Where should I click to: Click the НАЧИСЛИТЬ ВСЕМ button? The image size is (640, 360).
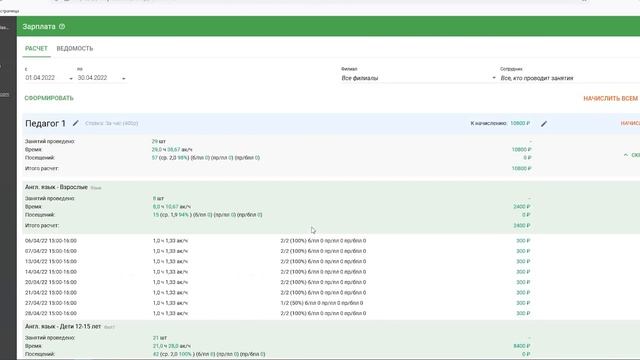tap(610, 98)
